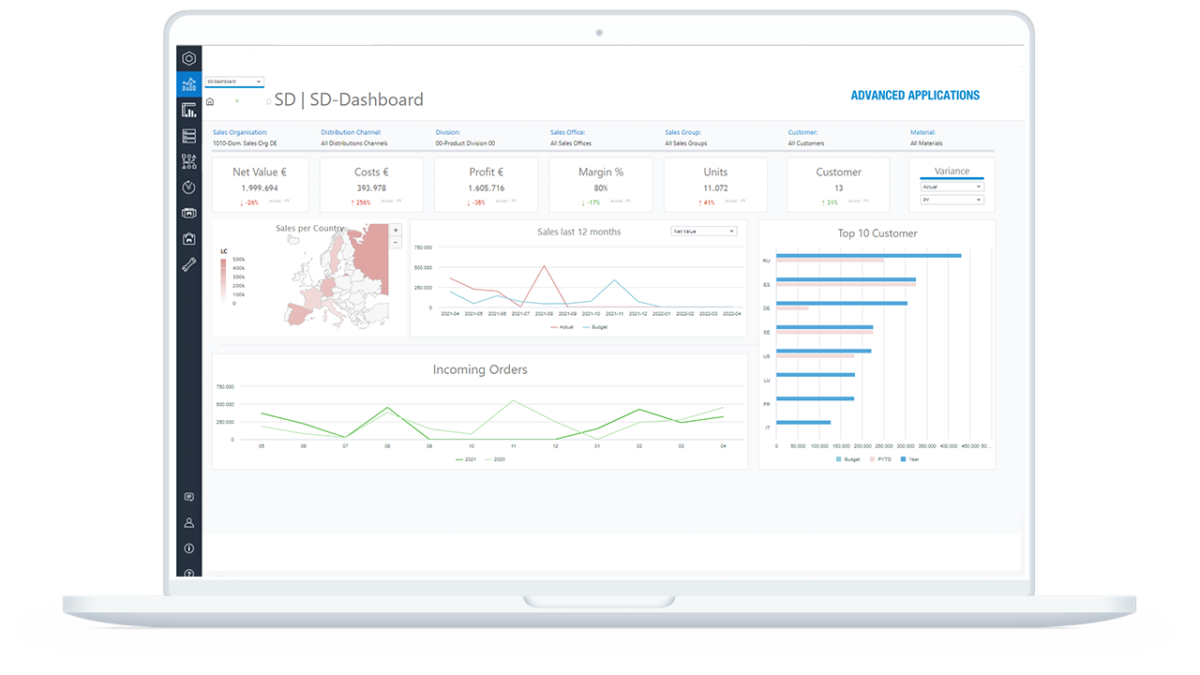
Task: Open the Variance Actual dropdown
Action: pos(951,186)
